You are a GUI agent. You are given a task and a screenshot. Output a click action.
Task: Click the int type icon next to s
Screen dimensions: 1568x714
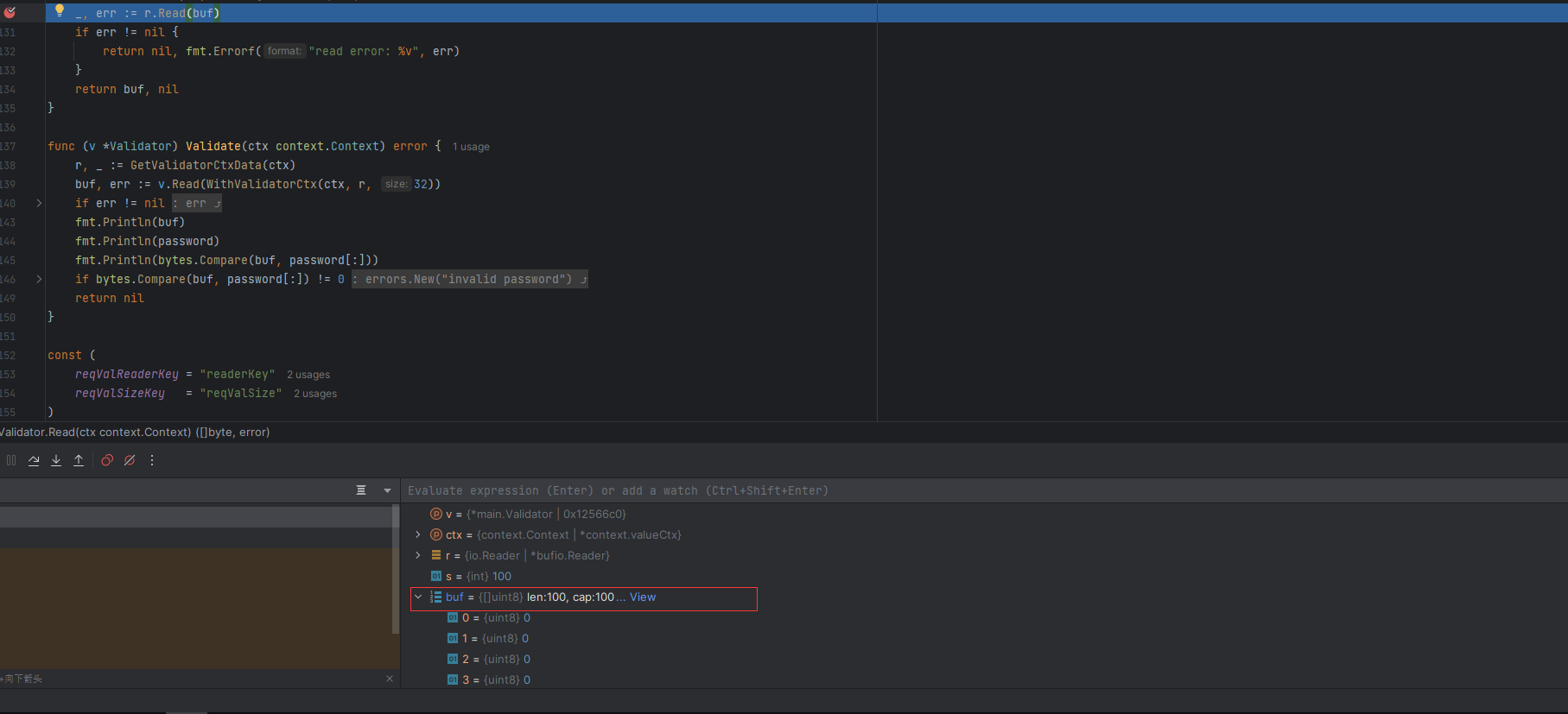436,576
